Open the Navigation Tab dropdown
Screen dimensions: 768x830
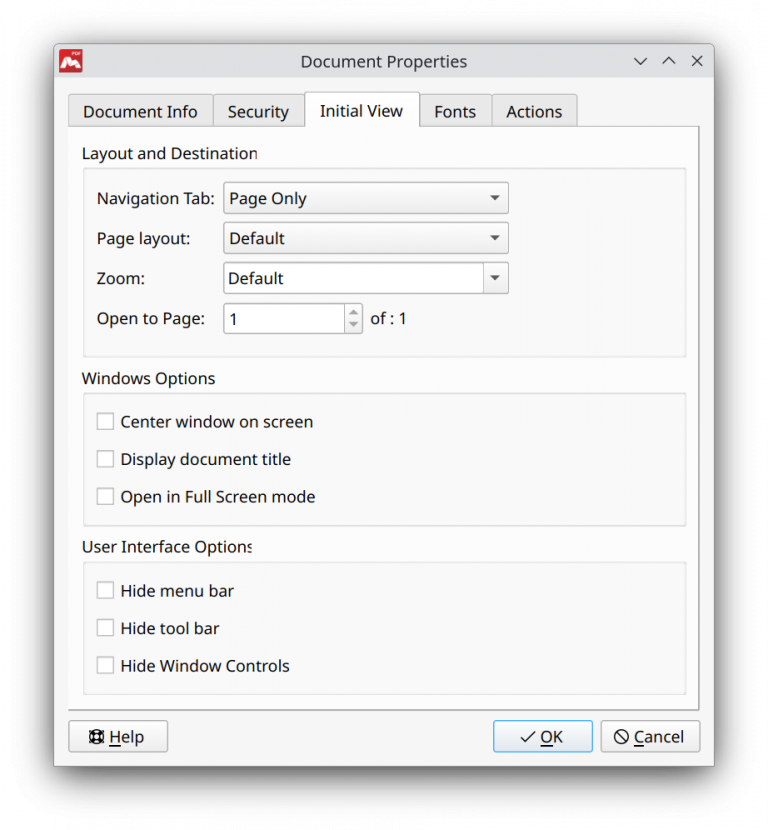point(365,198)
